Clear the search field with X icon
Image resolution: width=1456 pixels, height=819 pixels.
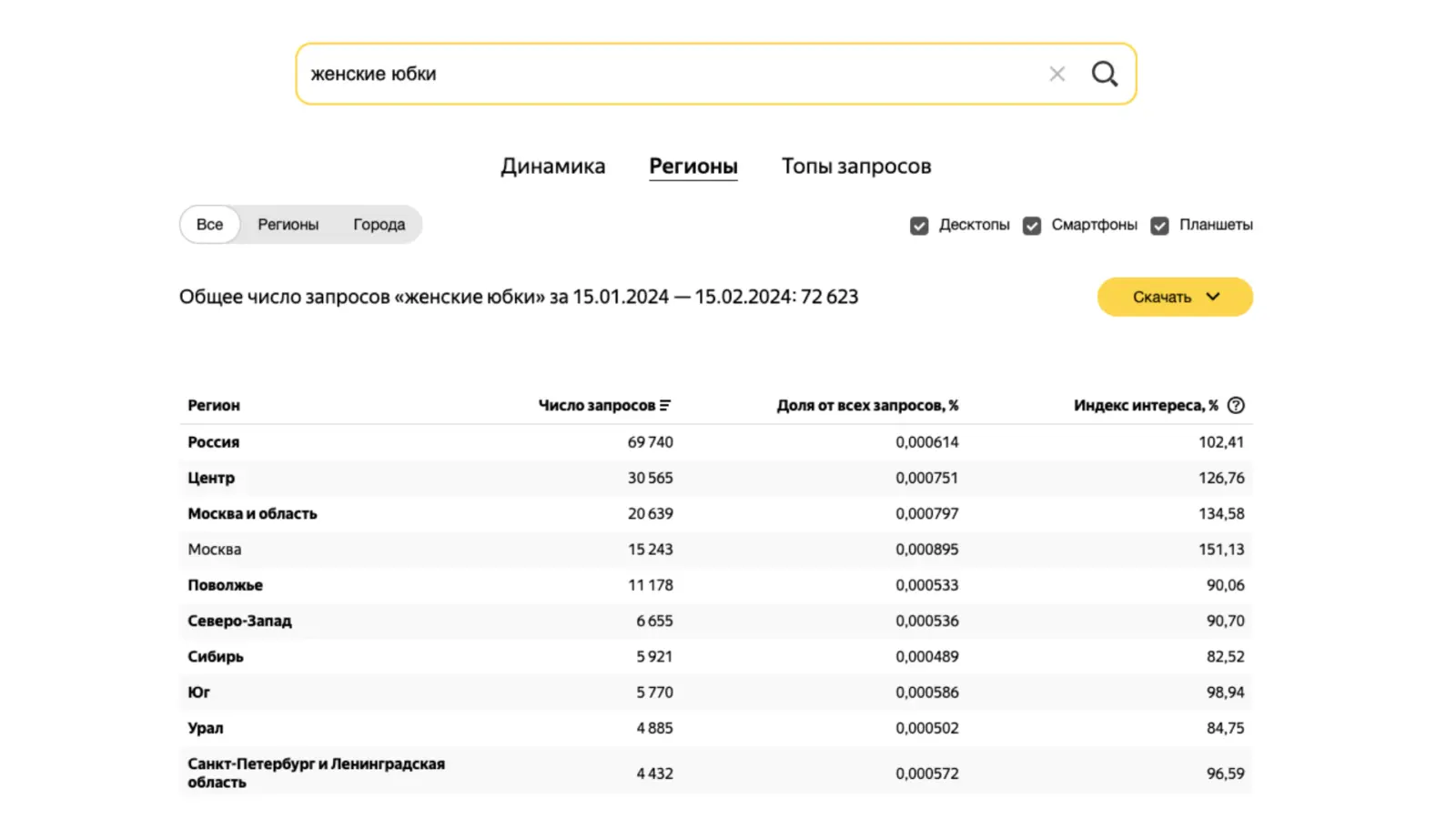[x=1057, y=74]
